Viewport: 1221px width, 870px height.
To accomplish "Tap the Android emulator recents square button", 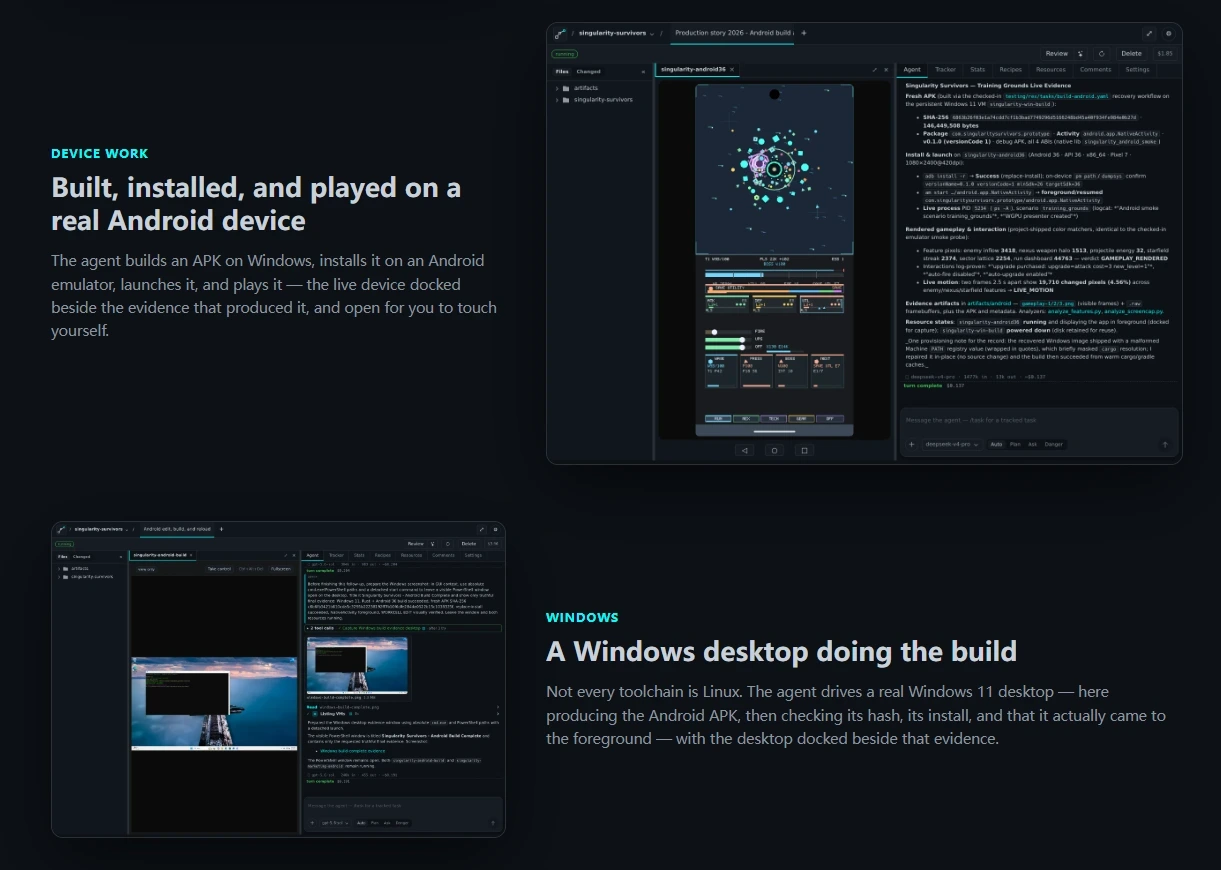I will coord(803,450).
